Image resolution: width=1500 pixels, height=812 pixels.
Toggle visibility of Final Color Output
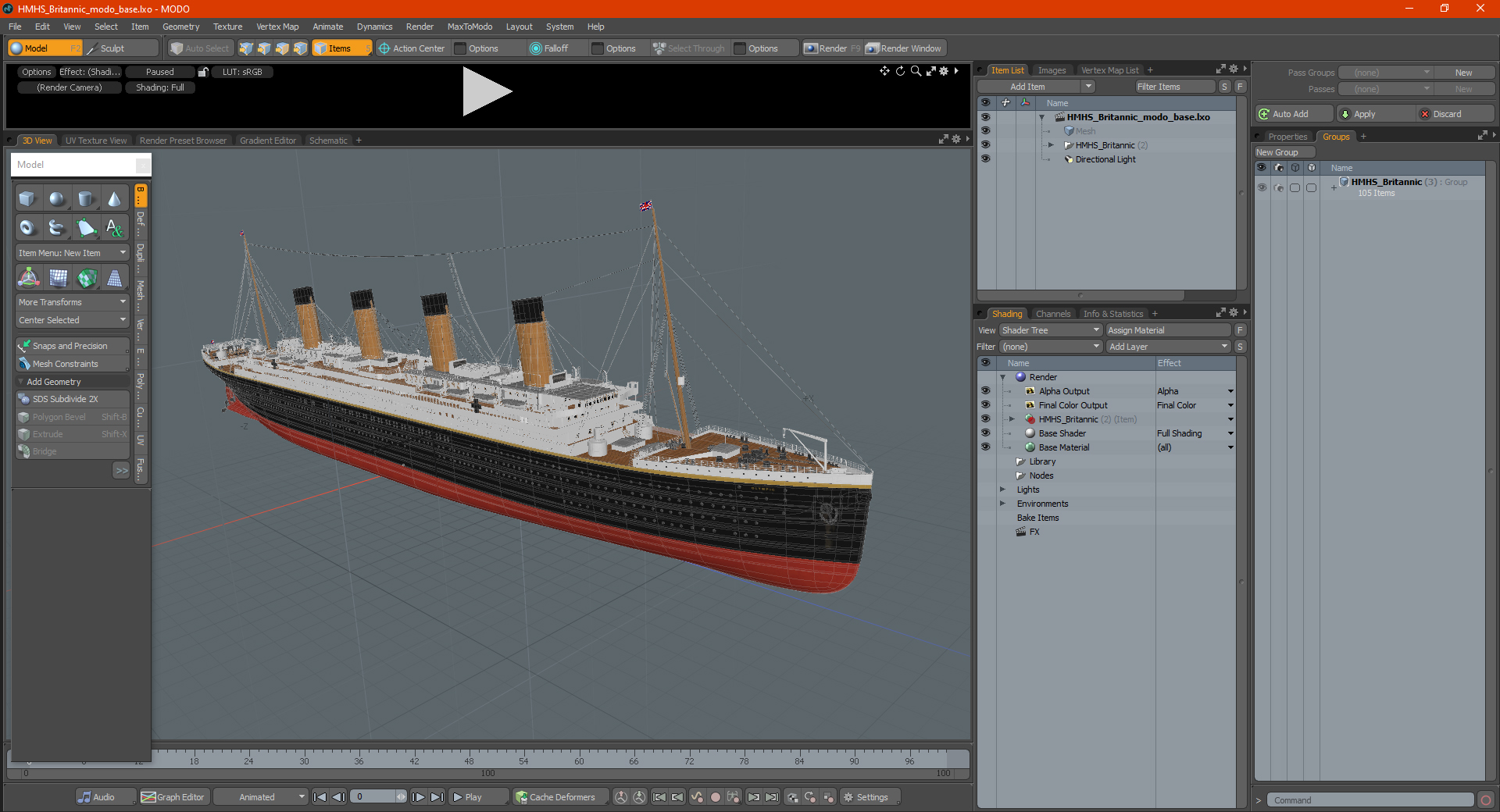click(985, 405)
